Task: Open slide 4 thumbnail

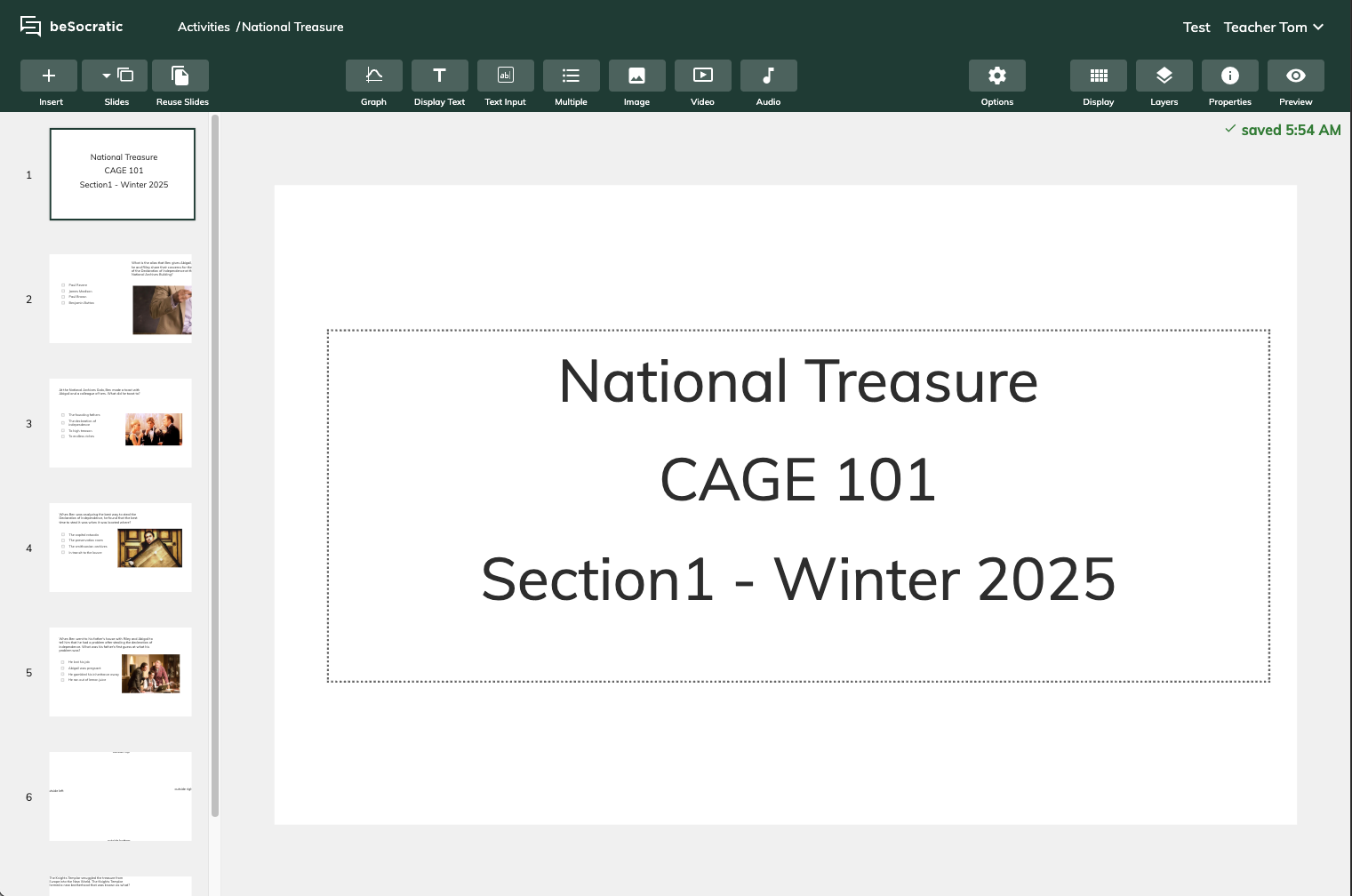Action: coord(121,548)
